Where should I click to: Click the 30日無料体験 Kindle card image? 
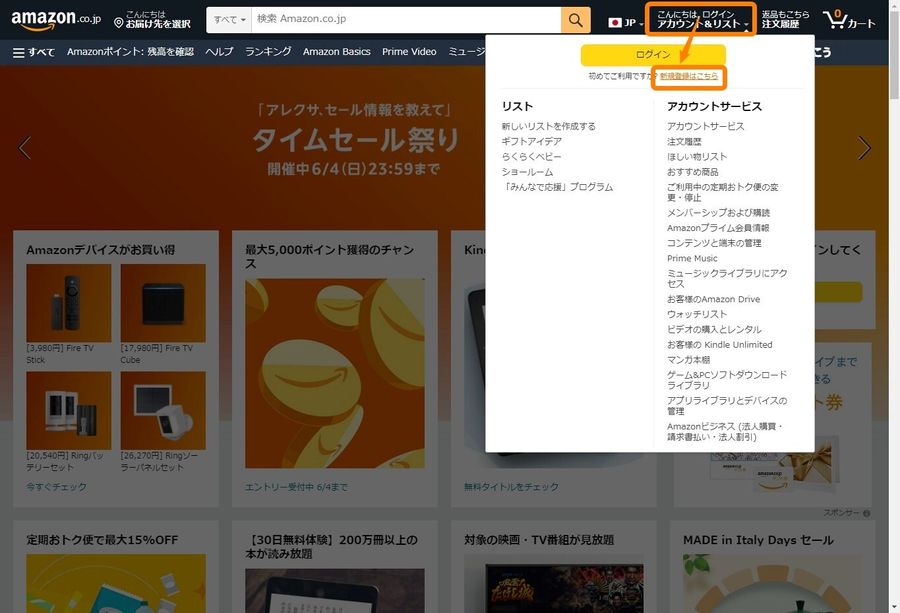[x=335, y=591]
